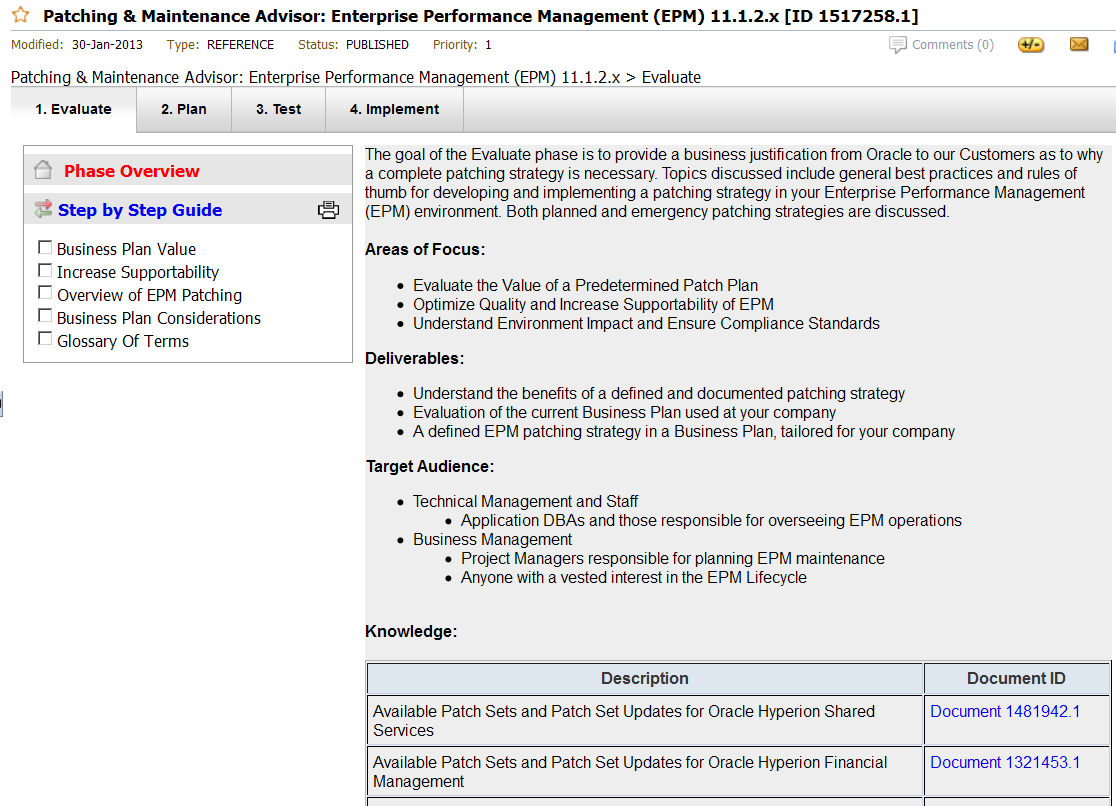1116x806 pixels.
Task: Check the Glossary Of Terms checkbox
Action: (45, 338)
